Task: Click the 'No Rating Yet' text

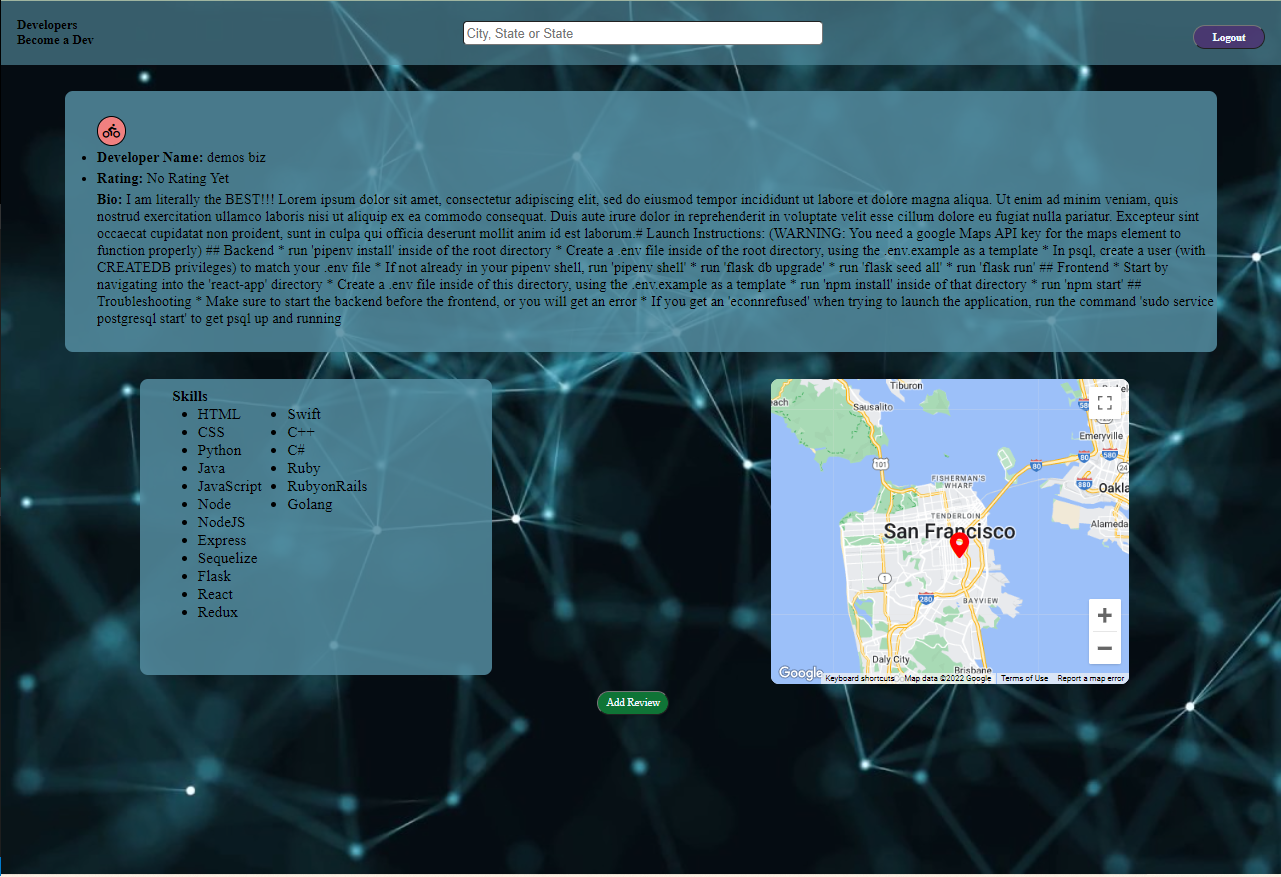Action: [x=188, y=178]
